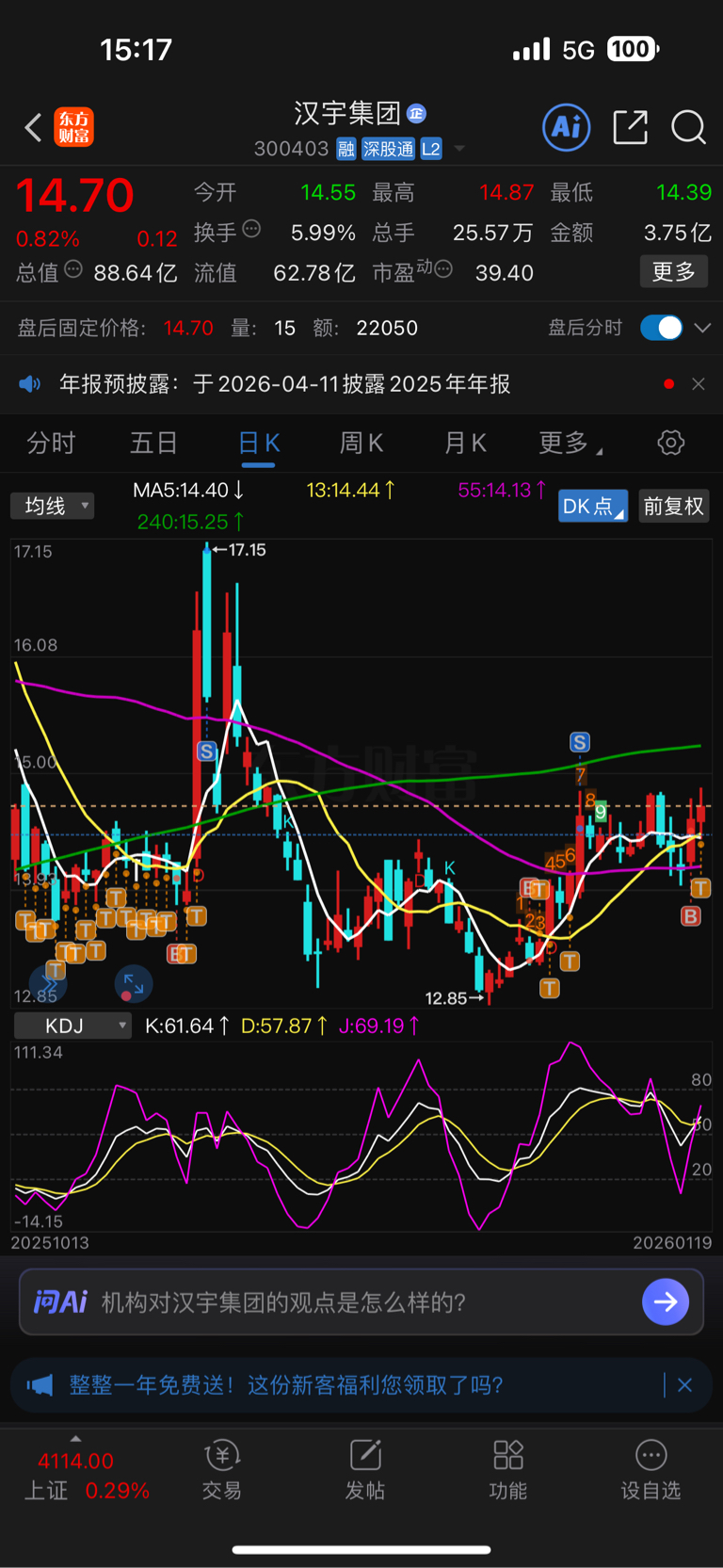
Task: Dismiss the 年报预披露 notice
Action: point(698,384)
